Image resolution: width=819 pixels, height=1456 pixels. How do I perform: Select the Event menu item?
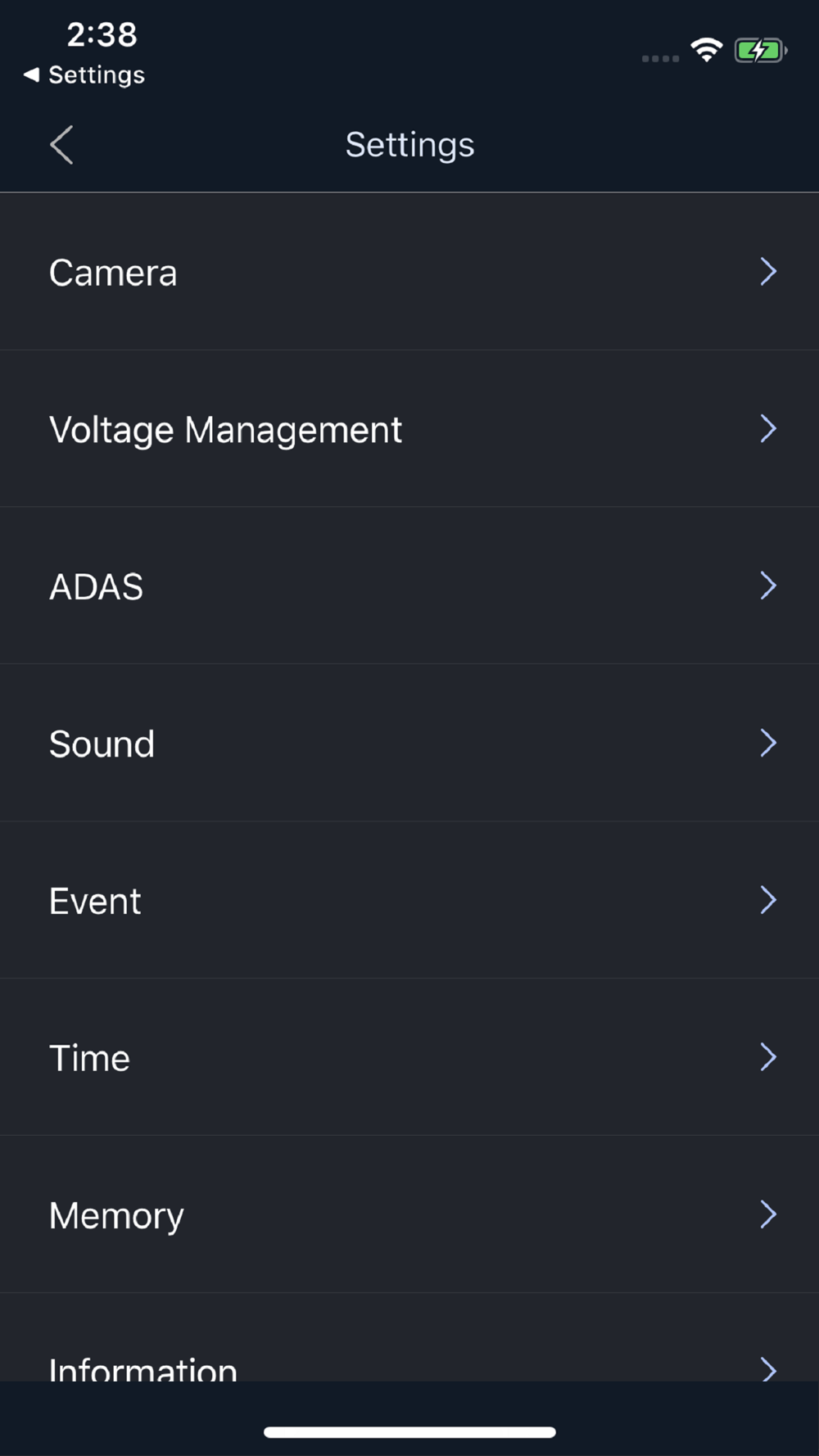(95, 902)
